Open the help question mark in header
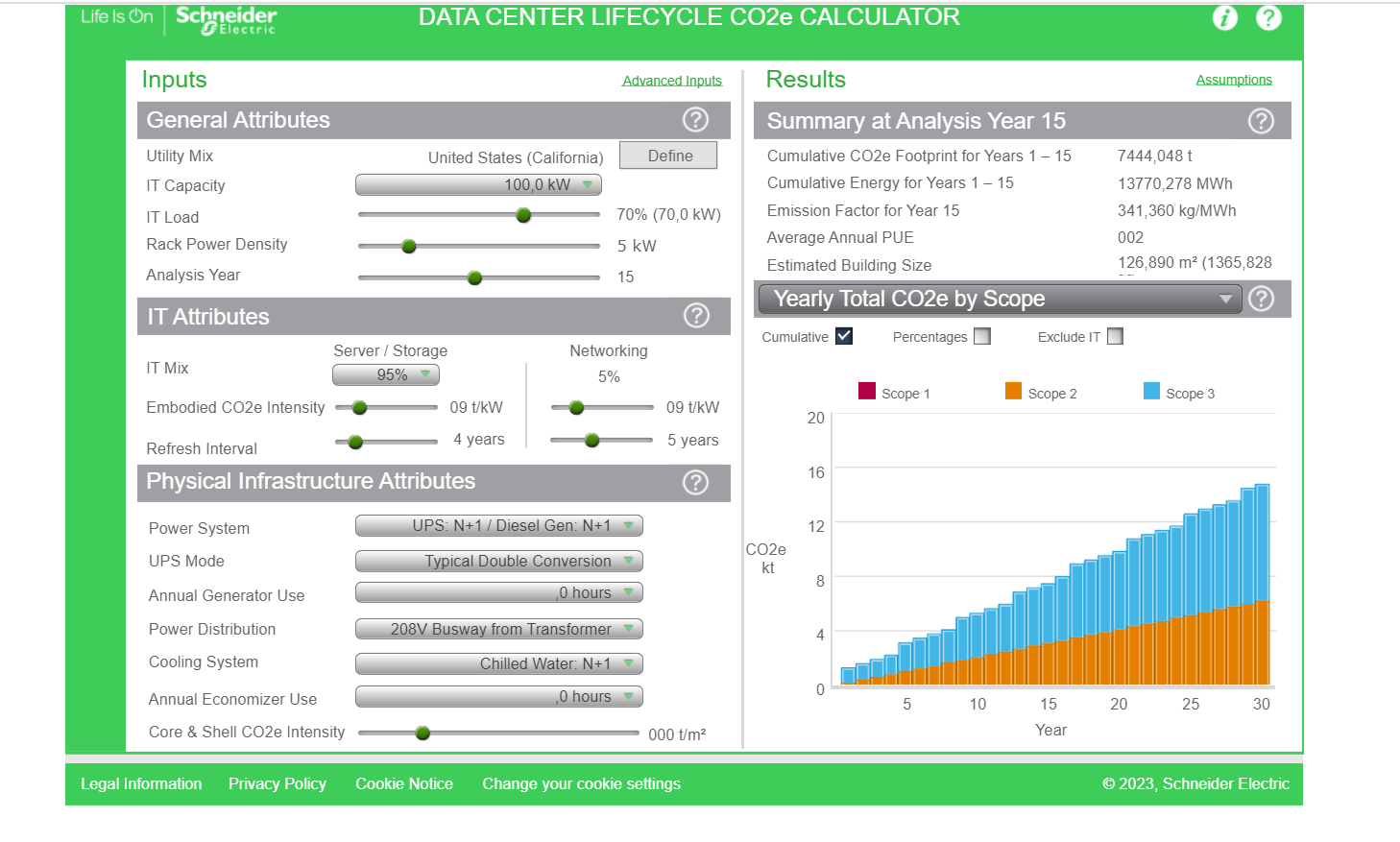Viewport: 1400px width, 842px height. point(1268,17)
